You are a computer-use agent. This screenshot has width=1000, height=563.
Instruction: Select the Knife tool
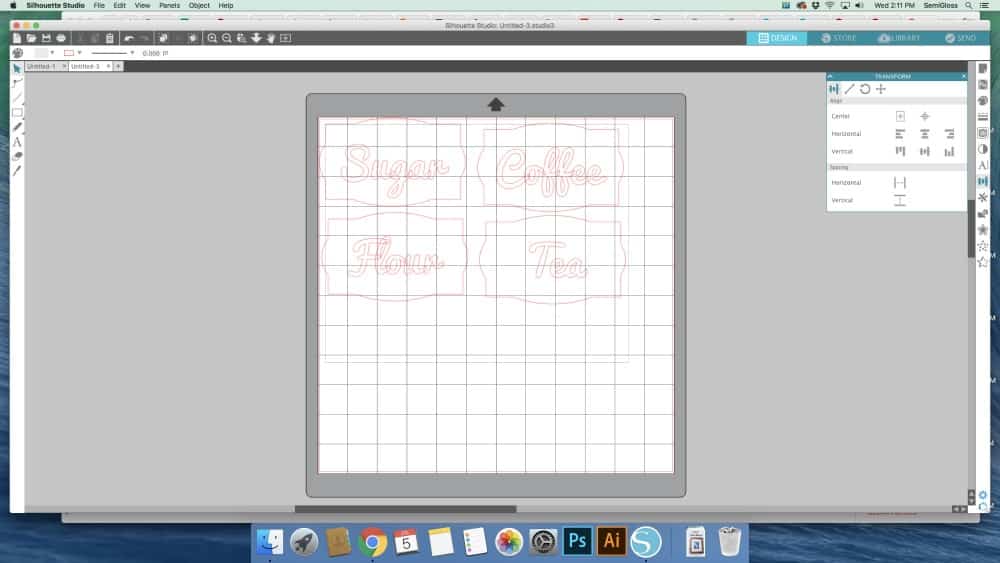(x=17, y=170)
